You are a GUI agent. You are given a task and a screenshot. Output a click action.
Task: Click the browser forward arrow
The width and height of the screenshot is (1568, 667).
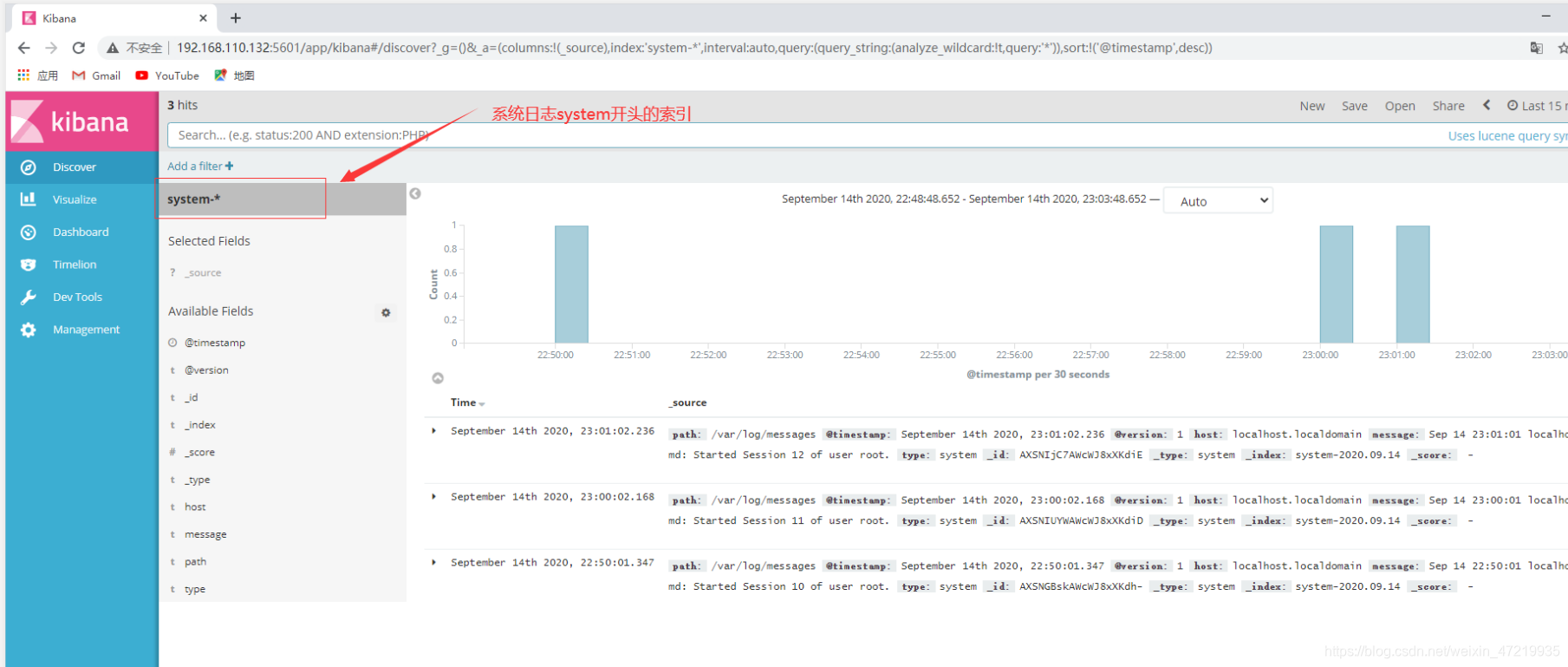pos(51,48)
